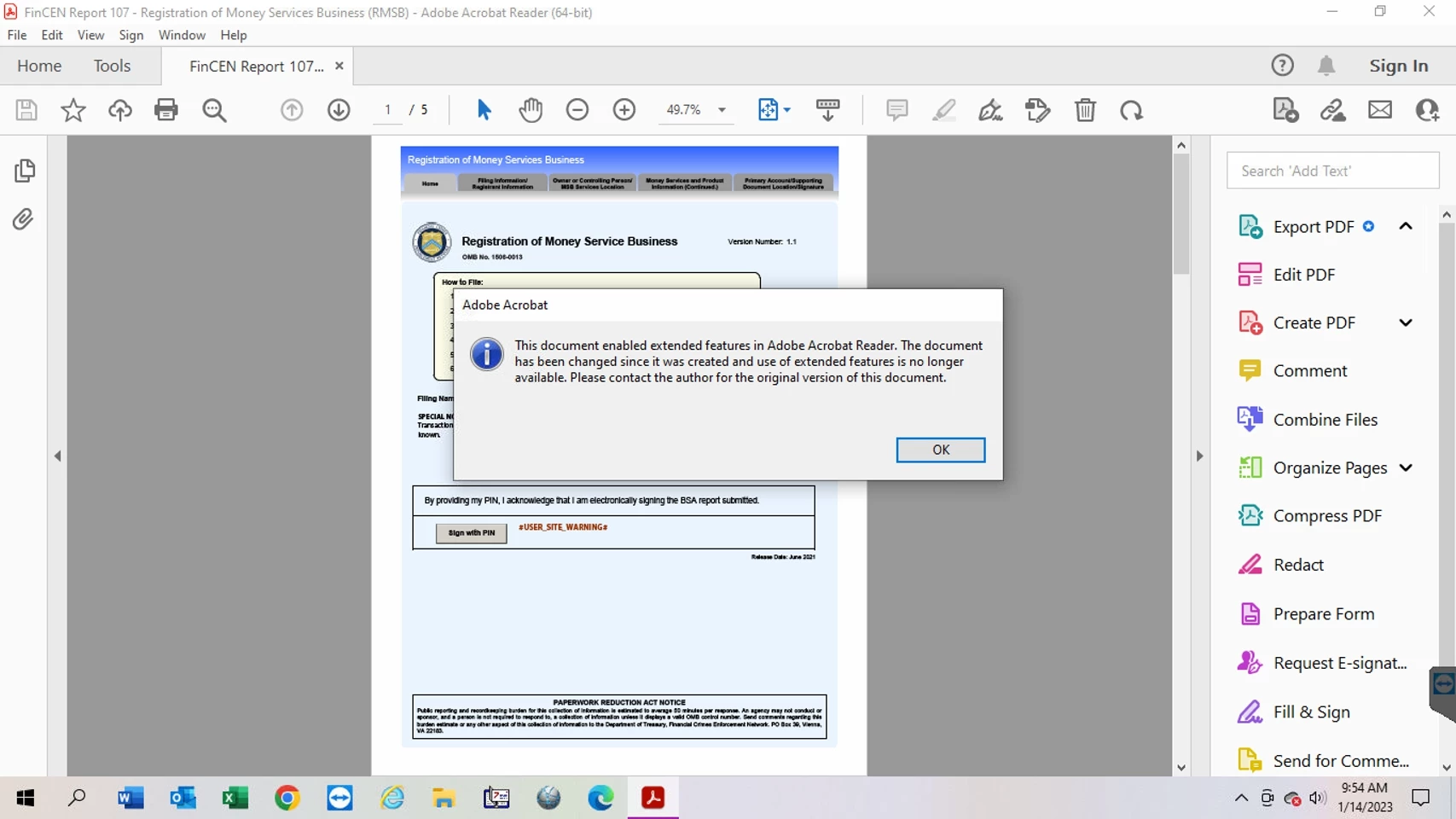
Task: Click the Sign with PIN button
Action: [x=471, y=532]
